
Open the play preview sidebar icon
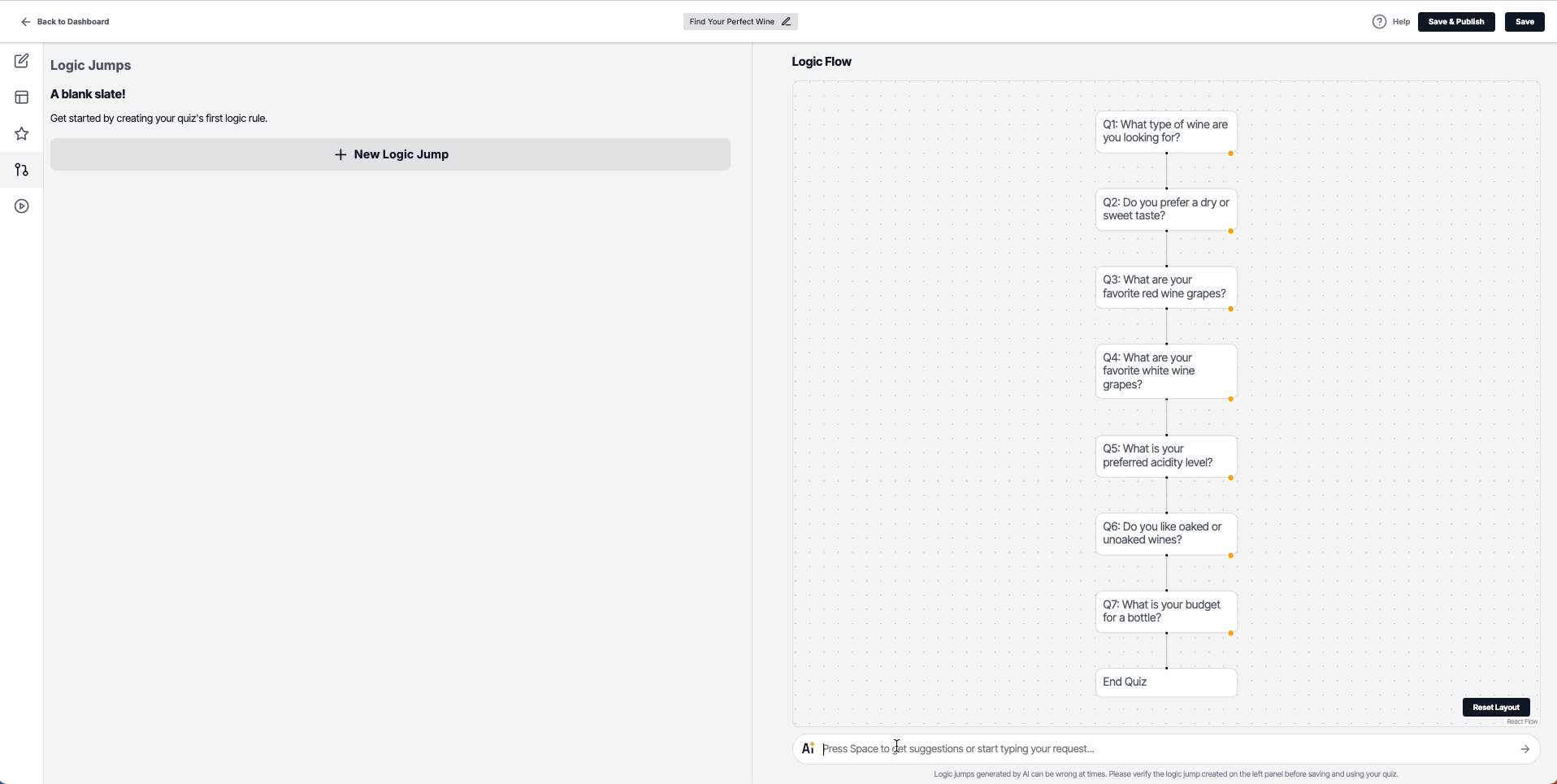22,206
